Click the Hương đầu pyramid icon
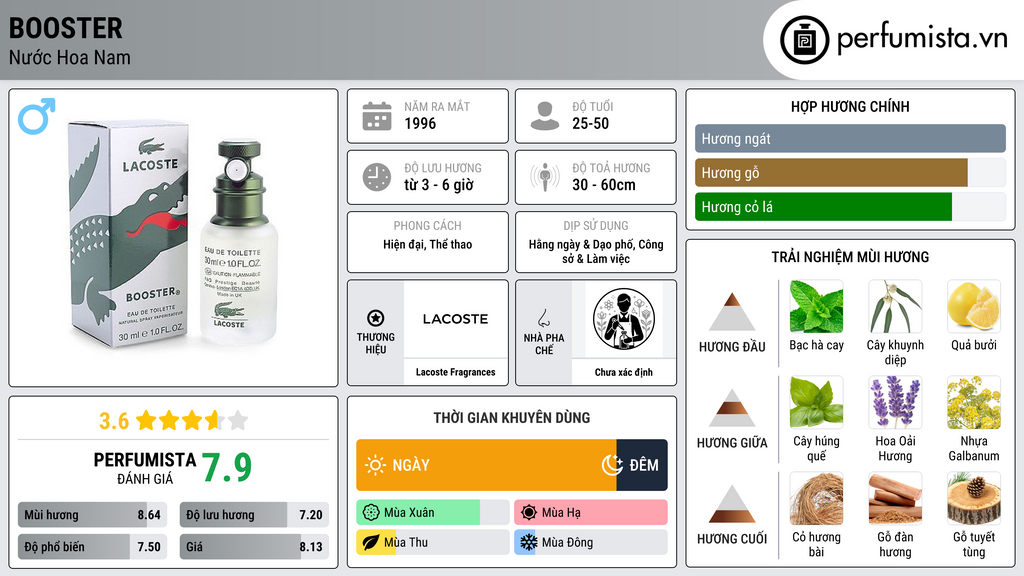The width and height of the screenshot is (1024, 576). tap(732, 312)
